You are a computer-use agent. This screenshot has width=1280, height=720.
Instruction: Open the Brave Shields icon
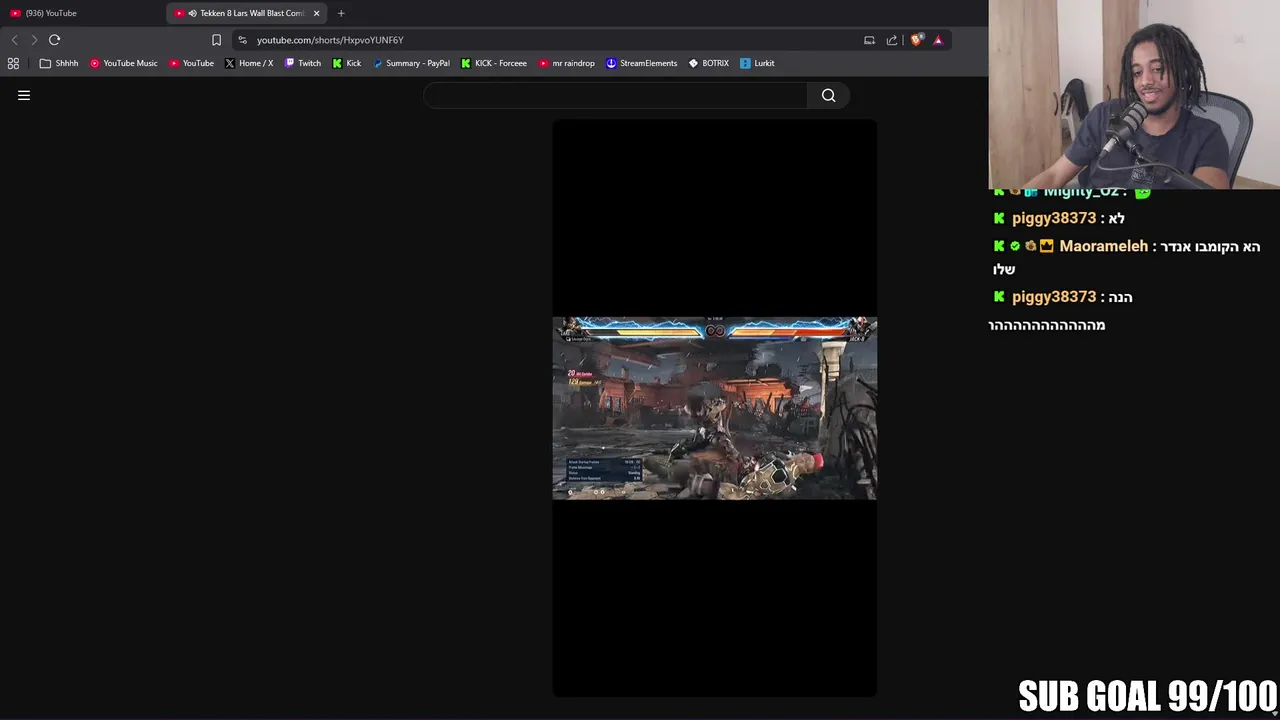[916, 40]
